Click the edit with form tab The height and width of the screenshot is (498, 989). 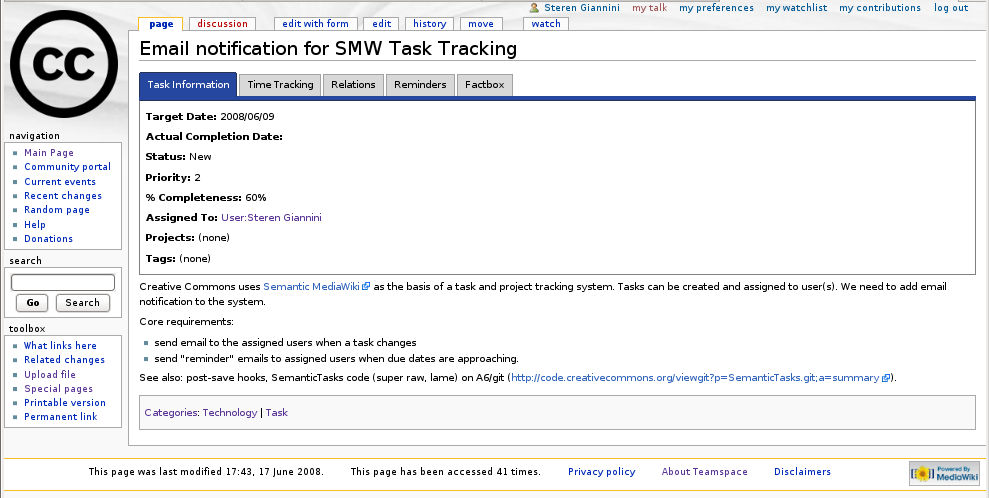coord(315,24)
